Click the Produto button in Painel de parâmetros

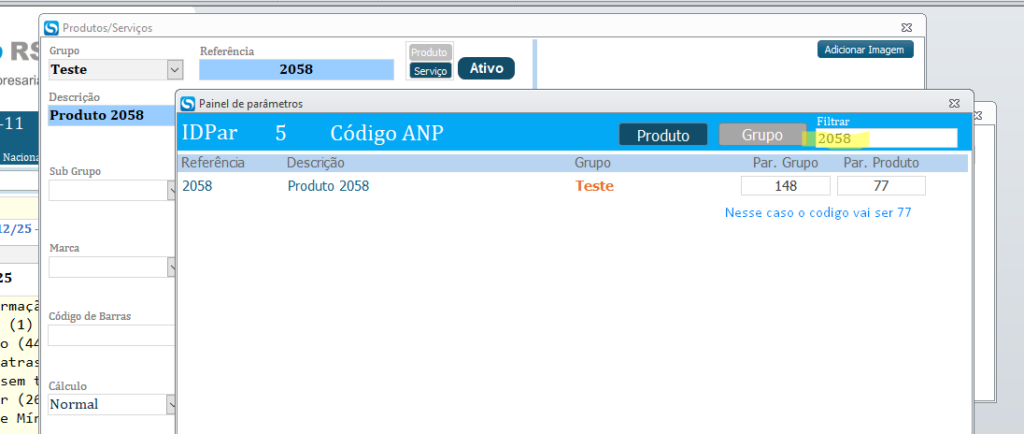pyautogui.click(x=664, y=135)
